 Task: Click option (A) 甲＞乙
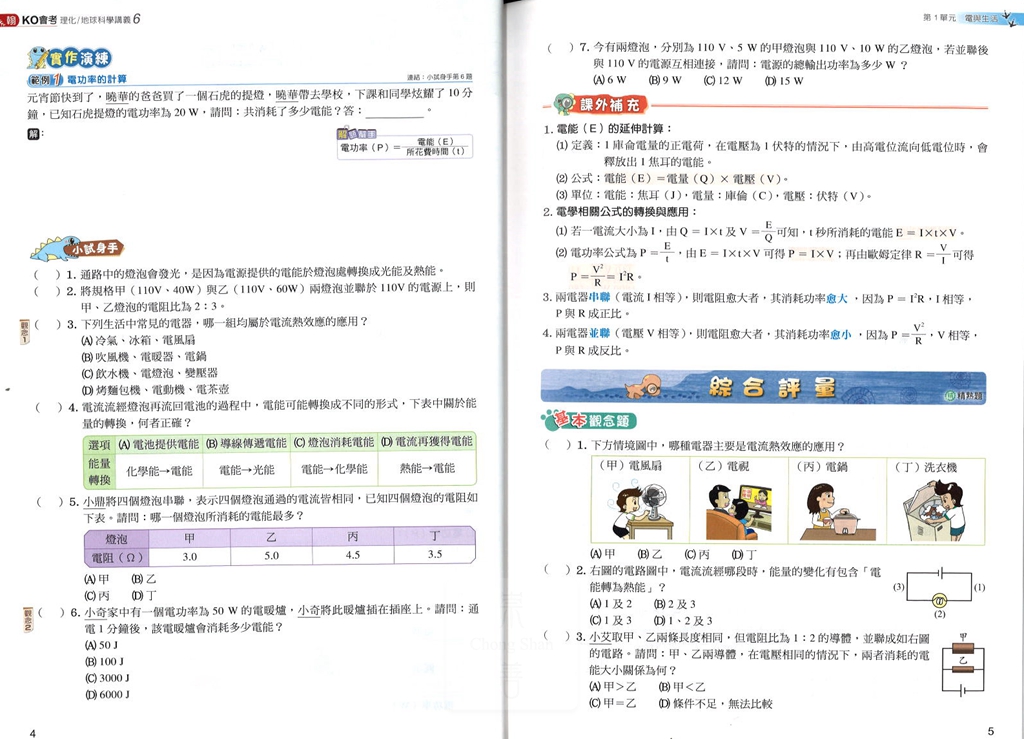(613, 687)
